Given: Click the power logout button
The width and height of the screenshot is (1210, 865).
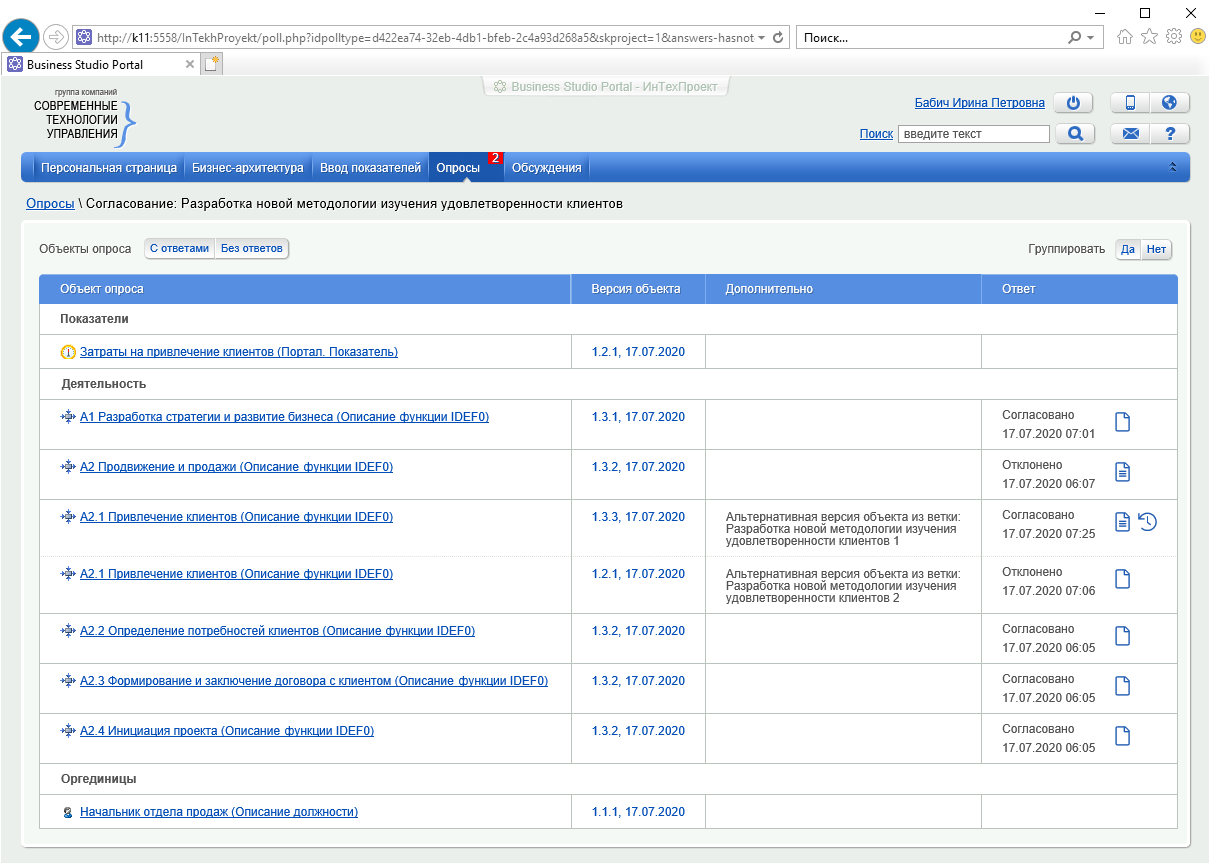Looking at the screenshot, I should [1073, 103].
